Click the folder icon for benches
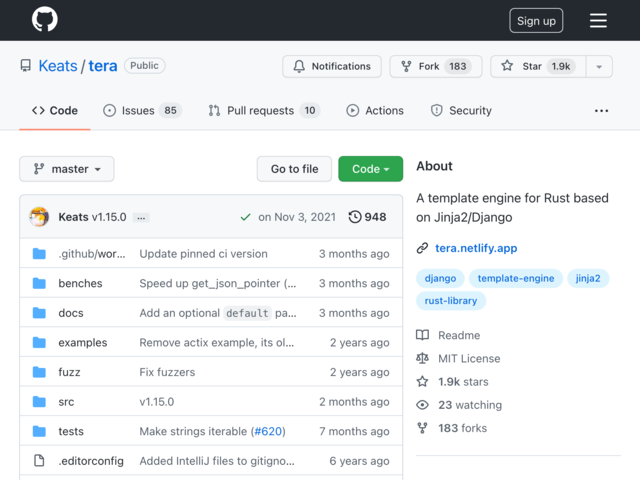Screen dimensions: 640x480 tap(39, 283)
